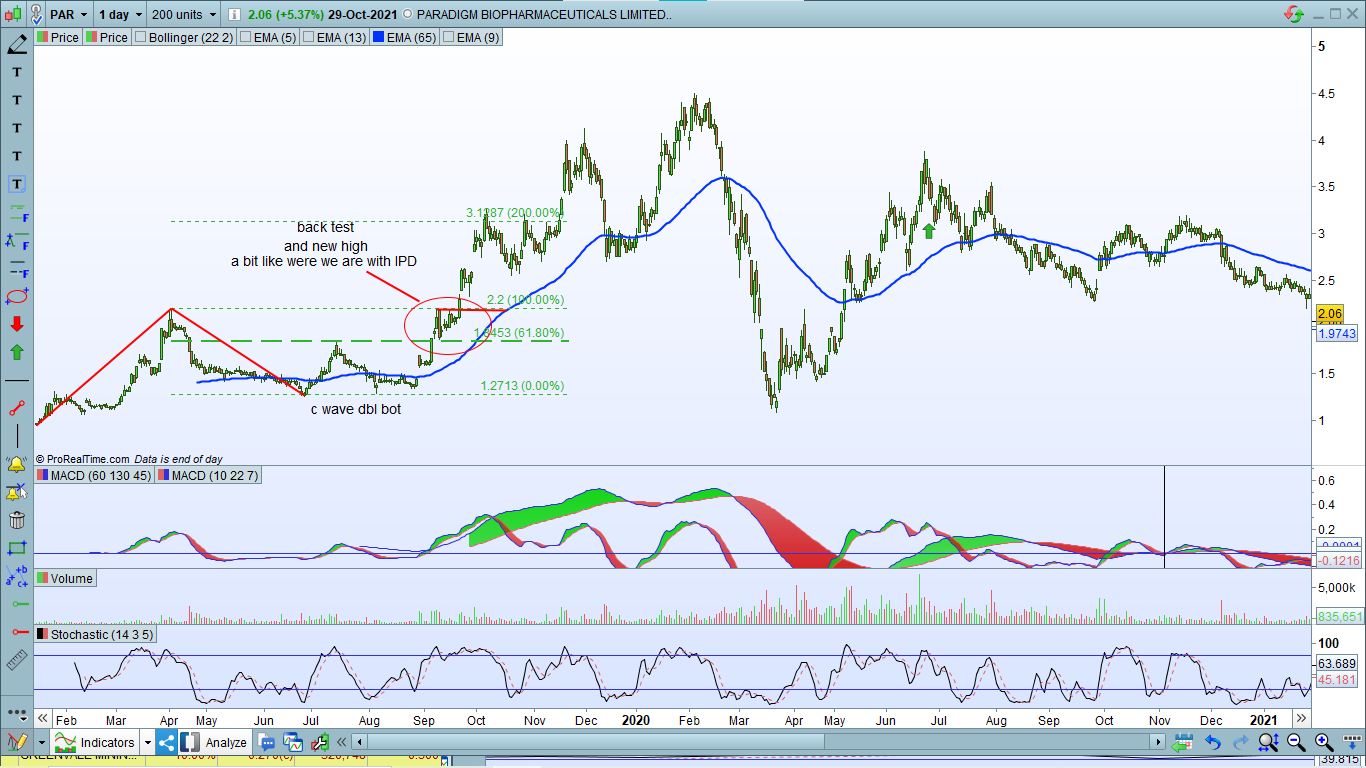
Task: Click the radio dot before company name
Action: 408,15
